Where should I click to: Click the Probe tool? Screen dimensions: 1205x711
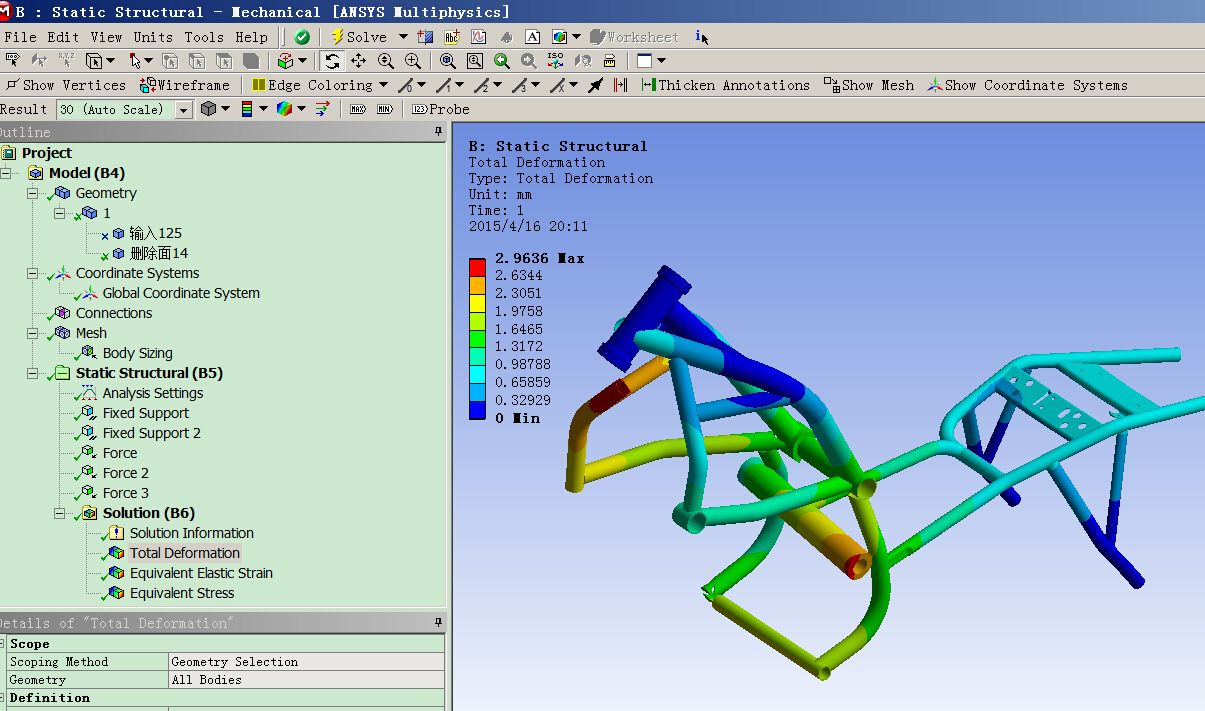tap(441, 109)
